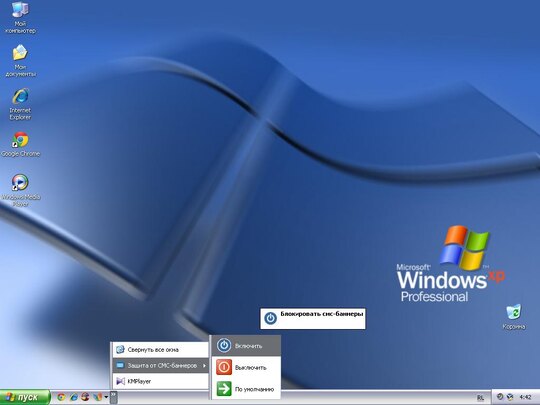Click the first system tray icon
540x405 pixels.
point(500,397)
